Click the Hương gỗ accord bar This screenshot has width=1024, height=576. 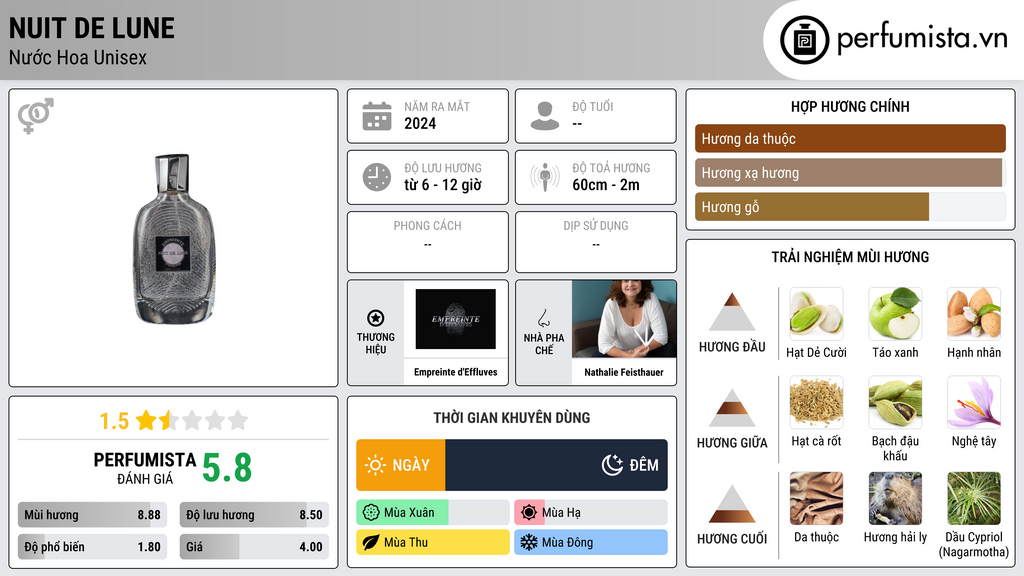point(850,207)
